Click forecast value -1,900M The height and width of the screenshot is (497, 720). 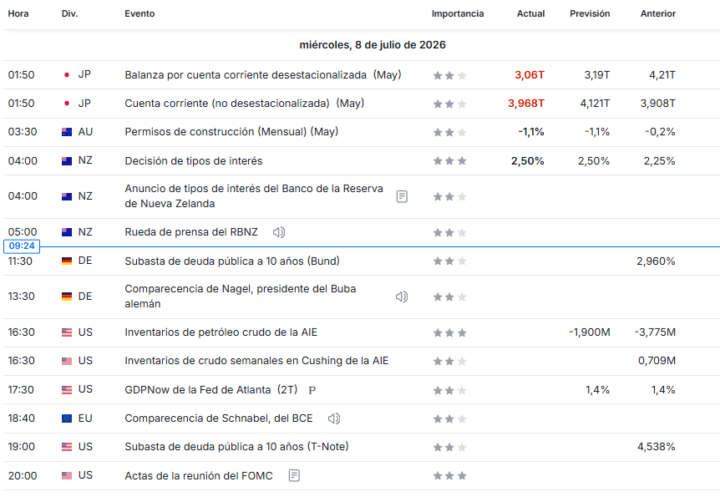(x=590, y=332)
